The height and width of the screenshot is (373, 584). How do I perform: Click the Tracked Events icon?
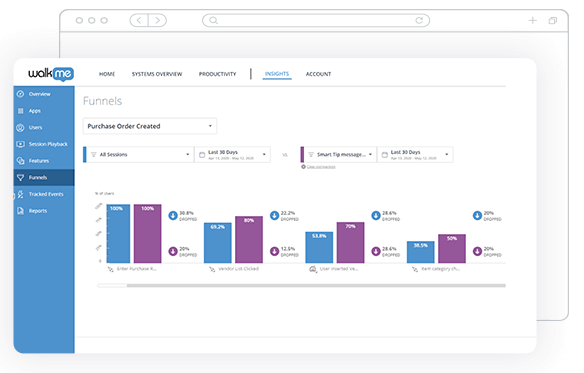[20, 194]
